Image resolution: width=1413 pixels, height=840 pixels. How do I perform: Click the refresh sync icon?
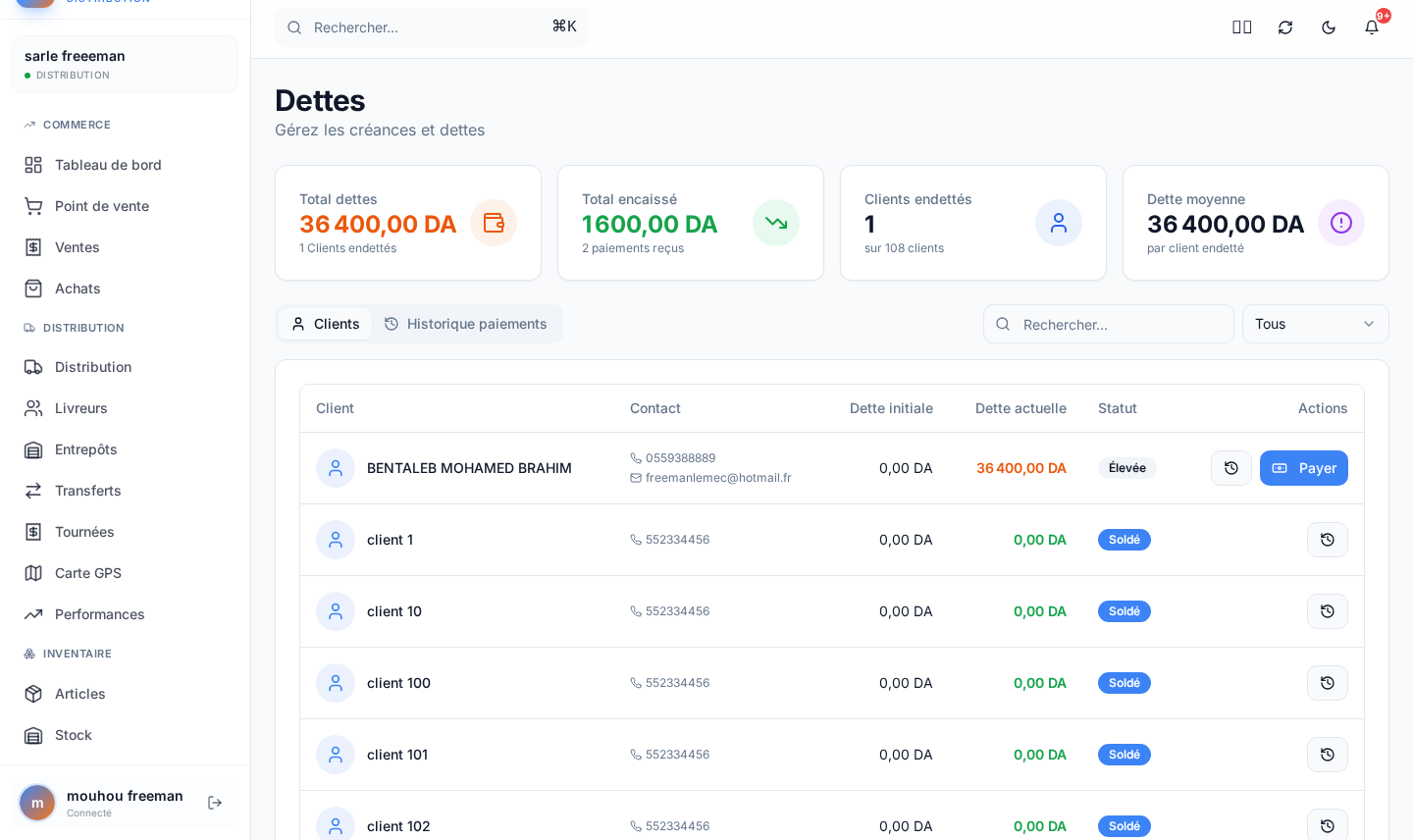coord(1285,27)
